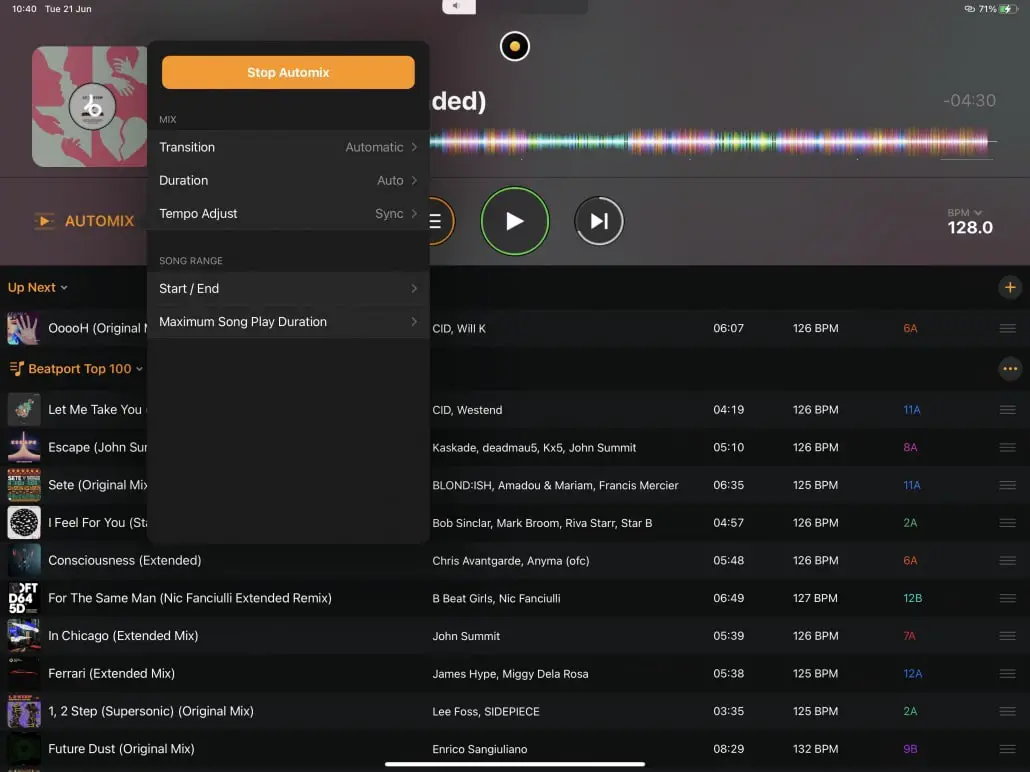
Task: Open the Duration mix setting
Action: pyautogui.click(x=288, y=180)
